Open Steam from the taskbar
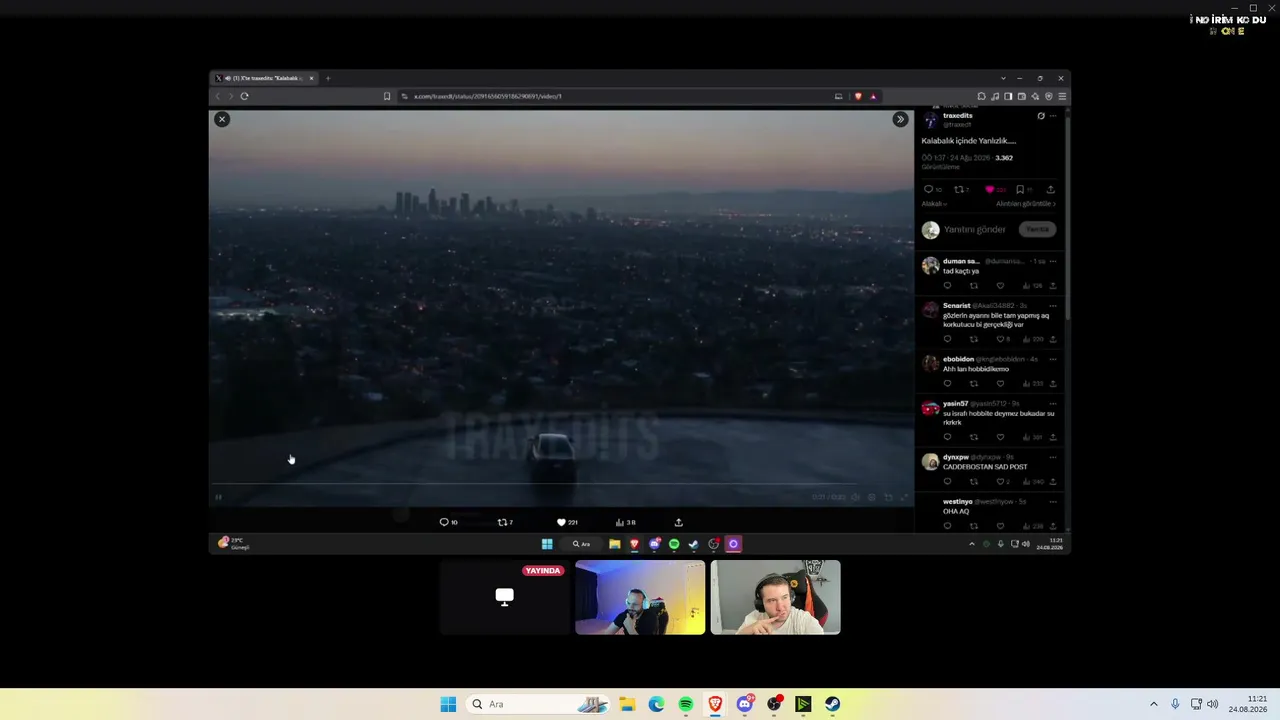Image resolution: width=1280 pixels, height=720 pixels. (832, 704)
